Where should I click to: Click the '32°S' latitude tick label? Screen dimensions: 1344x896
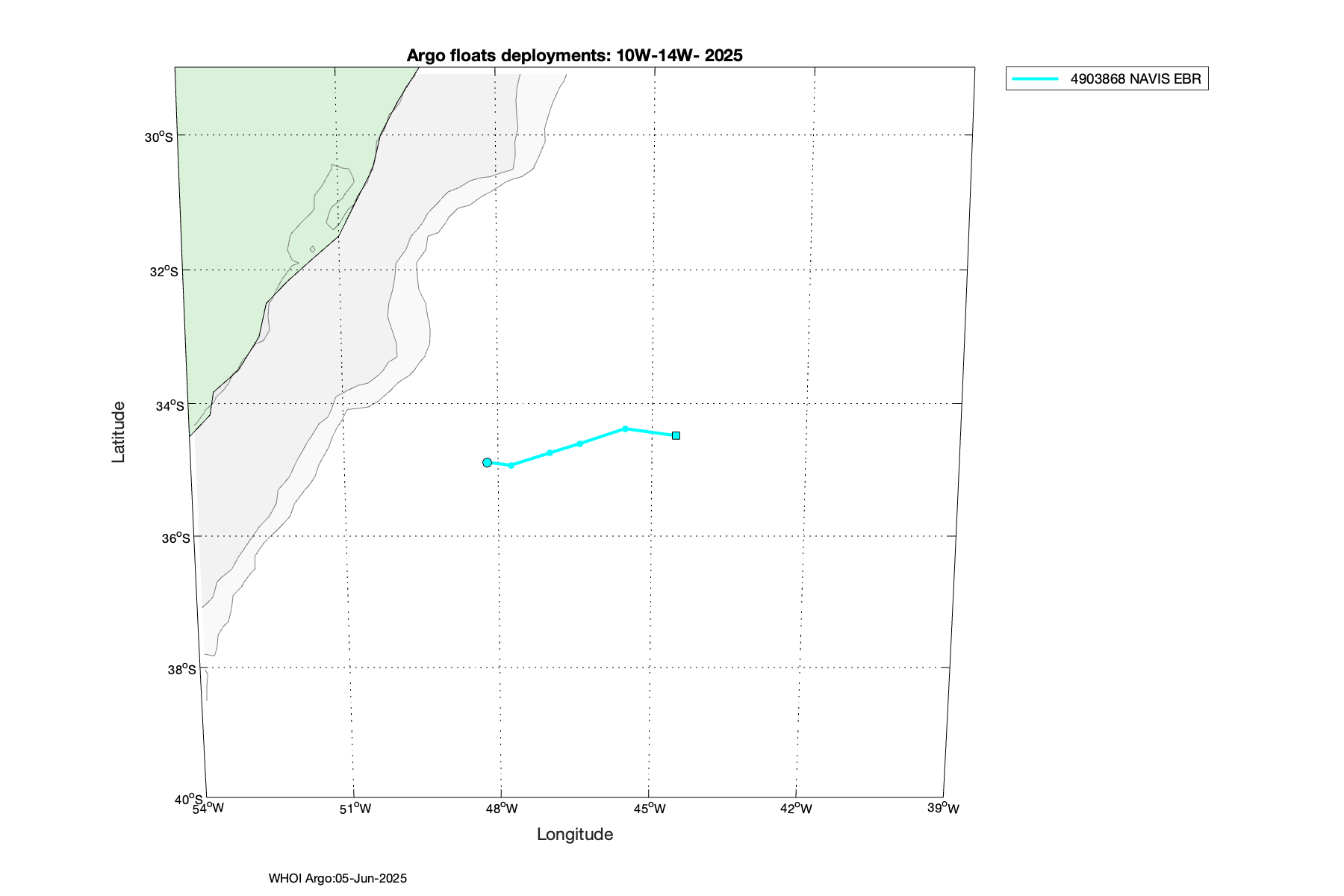pos(164,271)
